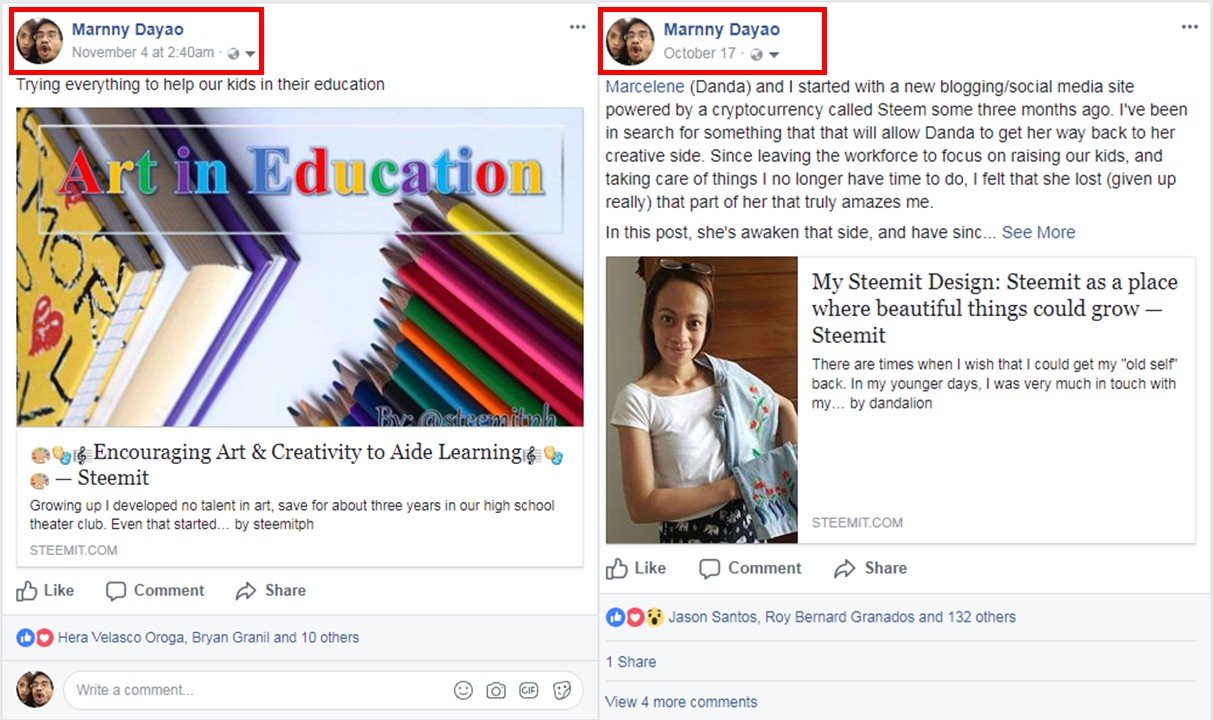
Task: Open options menu on October 17 post
Action: pos(1189,27)
